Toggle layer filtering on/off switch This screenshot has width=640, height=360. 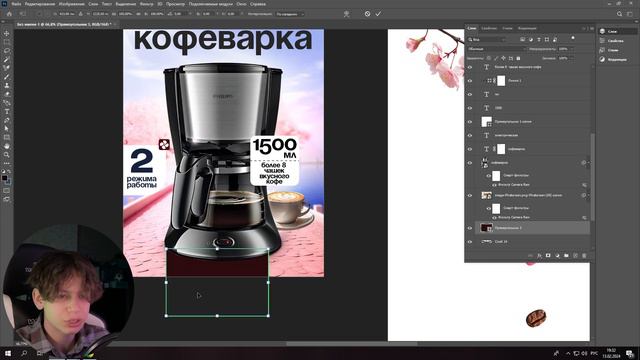(x=573, y=38)
